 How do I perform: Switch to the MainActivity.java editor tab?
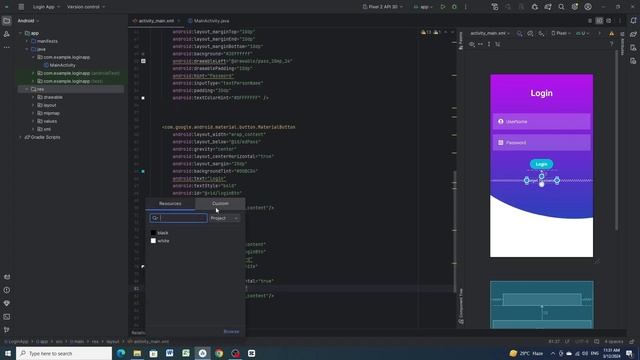209,21
